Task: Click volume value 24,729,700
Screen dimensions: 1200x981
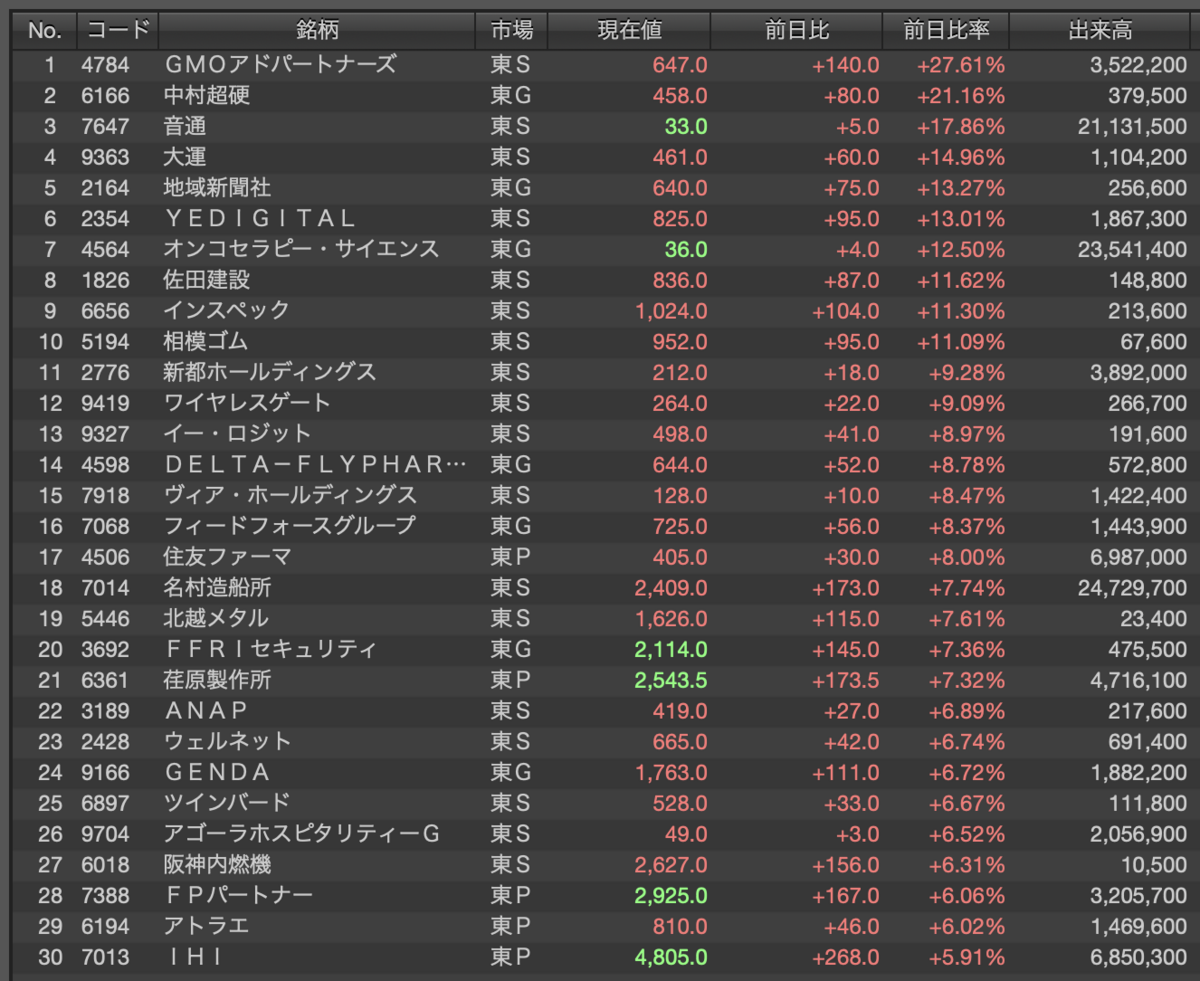Action: tap(1132, 588)
